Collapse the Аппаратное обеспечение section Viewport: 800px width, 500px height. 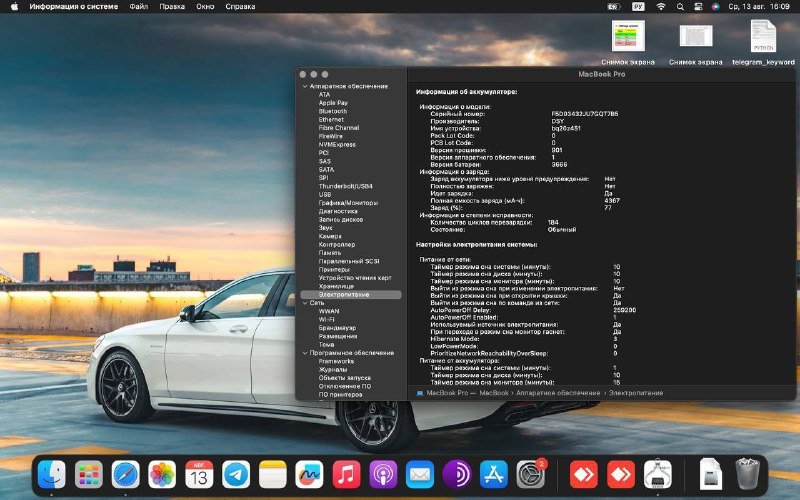click(x=305, y=86)
